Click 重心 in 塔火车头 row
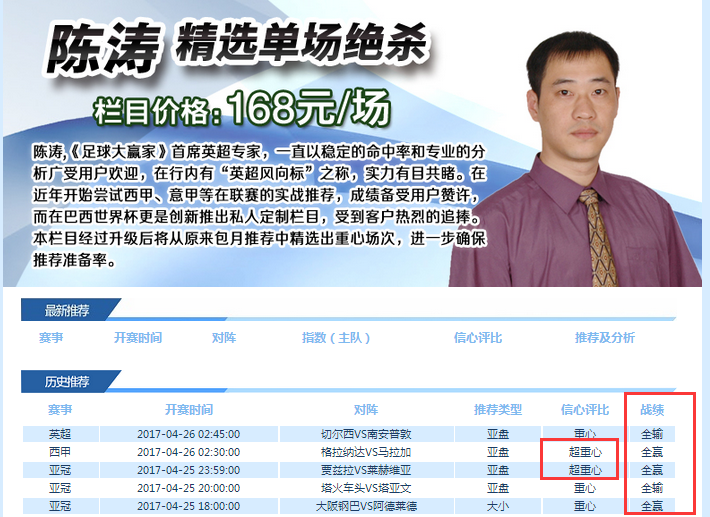Viewport: 710px width, 517px height. coord(585,488)
